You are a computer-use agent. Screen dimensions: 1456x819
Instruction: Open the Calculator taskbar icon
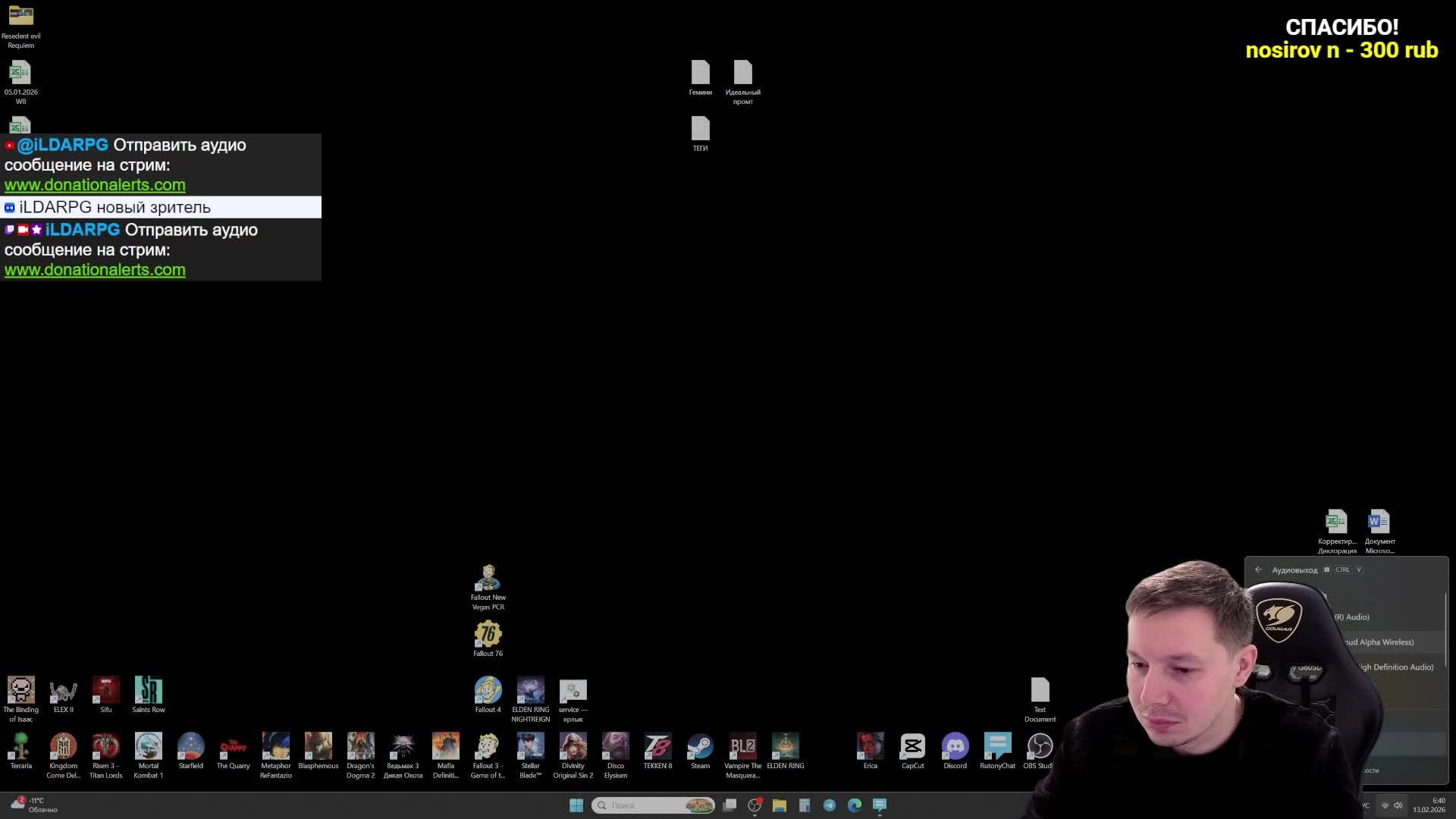(805, 805)
